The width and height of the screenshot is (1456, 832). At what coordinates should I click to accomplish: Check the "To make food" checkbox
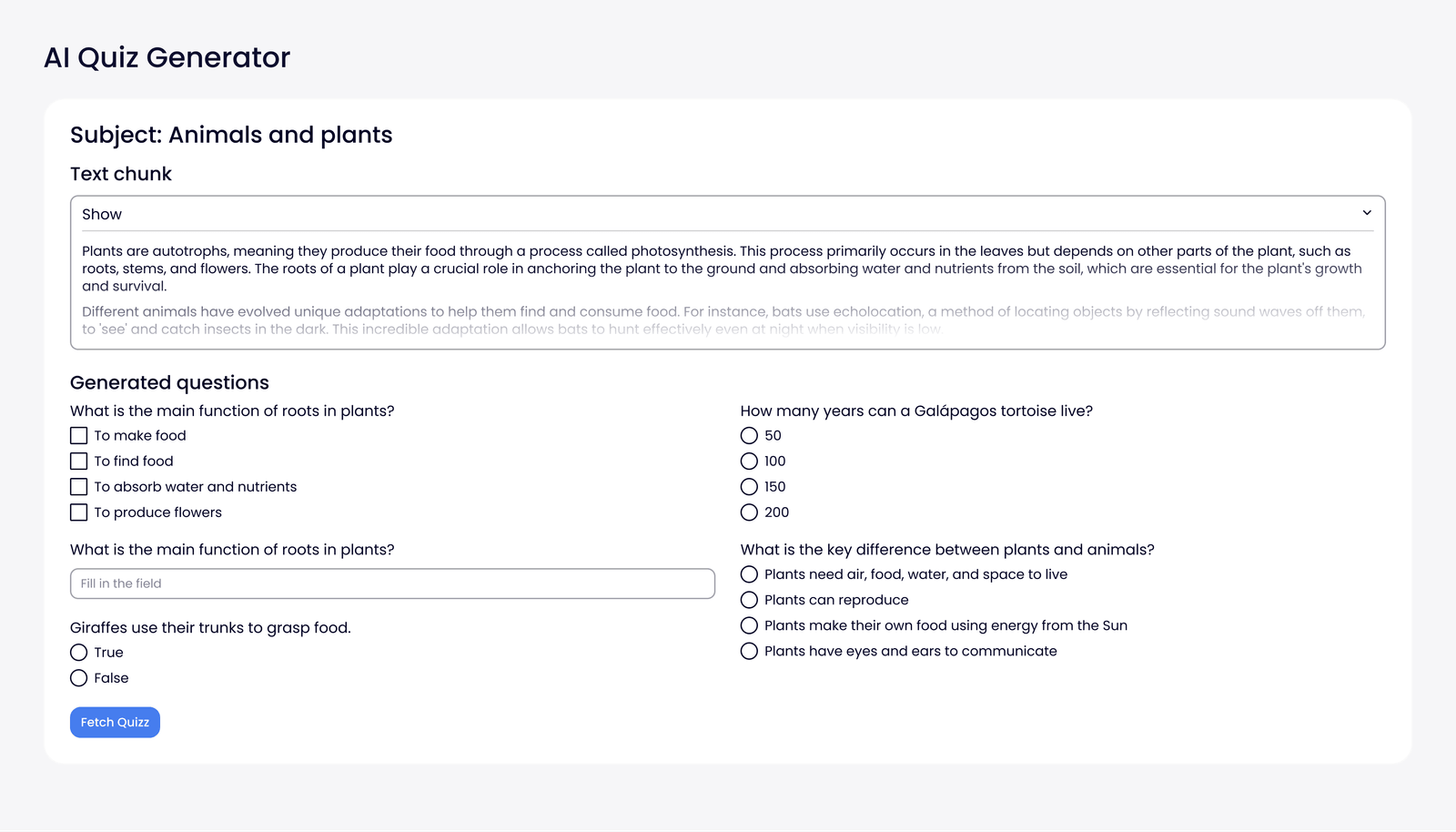click(x=79, y=436)
